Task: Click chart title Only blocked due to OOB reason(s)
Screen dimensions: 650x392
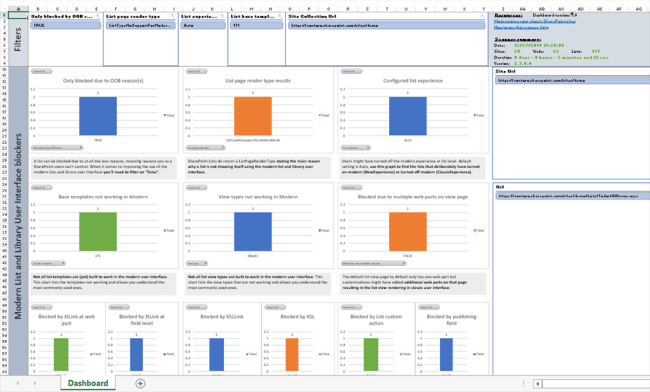Action: tap(103, 81)
